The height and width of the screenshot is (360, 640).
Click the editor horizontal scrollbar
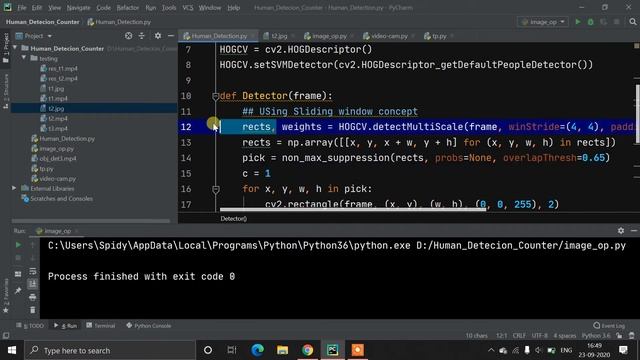[x=353, y=209]
